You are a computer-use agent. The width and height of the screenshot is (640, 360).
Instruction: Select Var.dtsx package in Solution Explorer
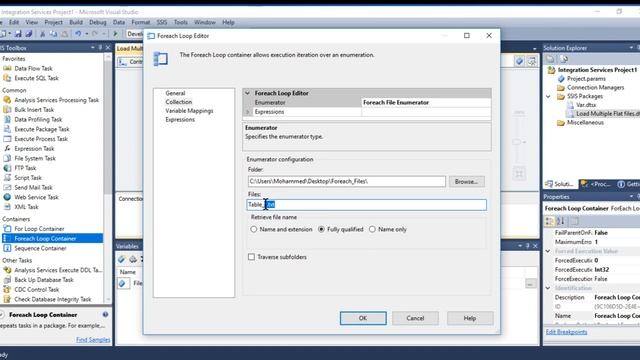pyautogui.click(x=586, y=105)
